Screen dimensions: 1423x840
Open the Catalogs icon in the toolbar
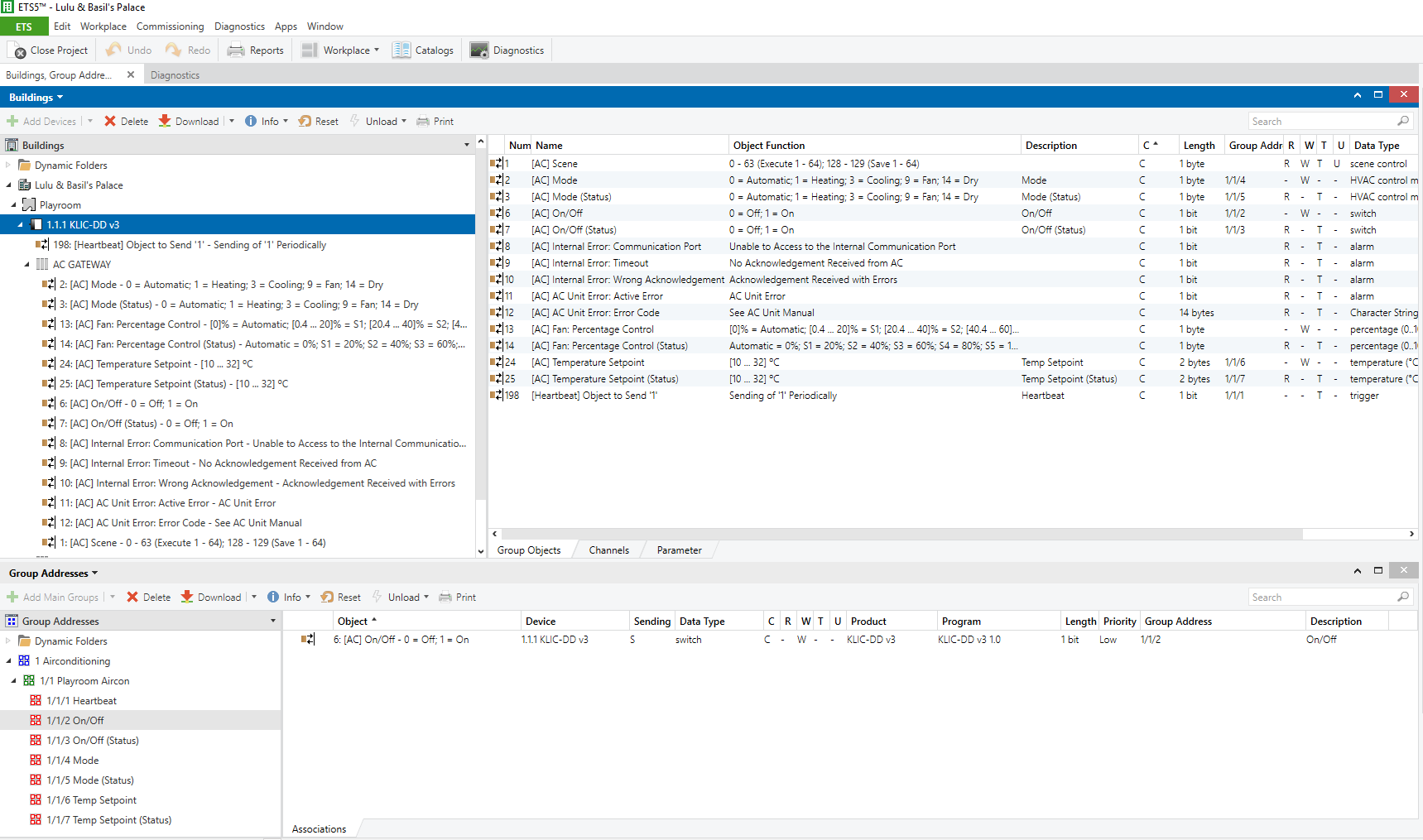point(401,50)
